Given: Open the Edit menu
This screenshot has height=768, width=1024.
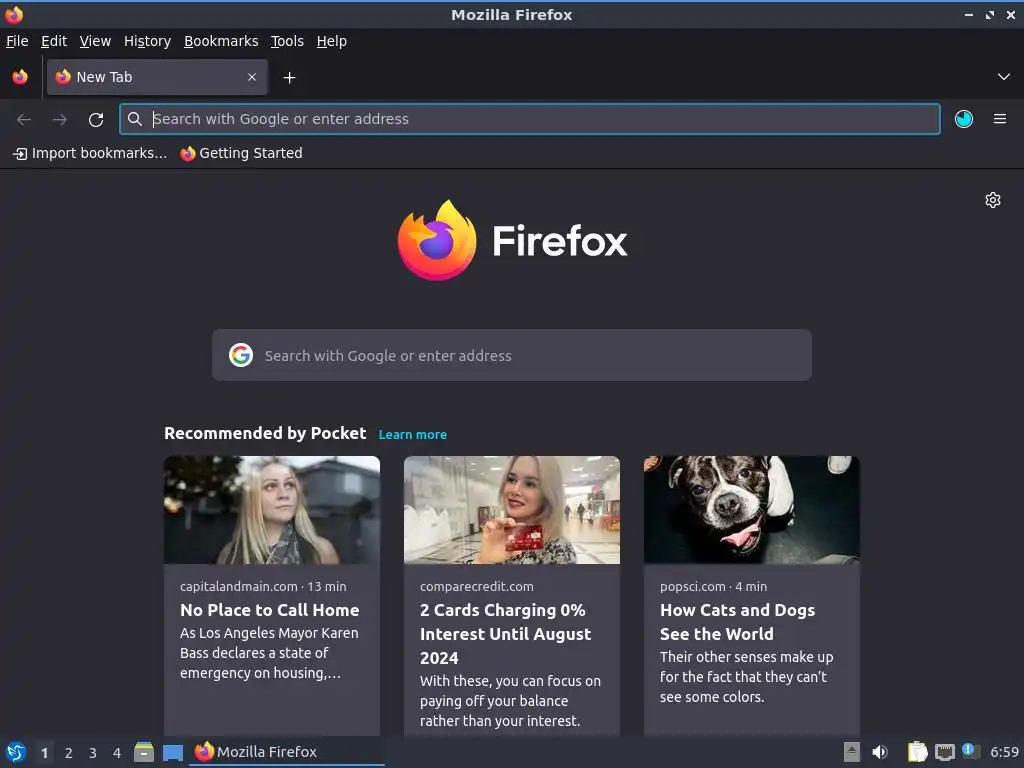Looking at the screenshot, I should [x=54, y=41].
